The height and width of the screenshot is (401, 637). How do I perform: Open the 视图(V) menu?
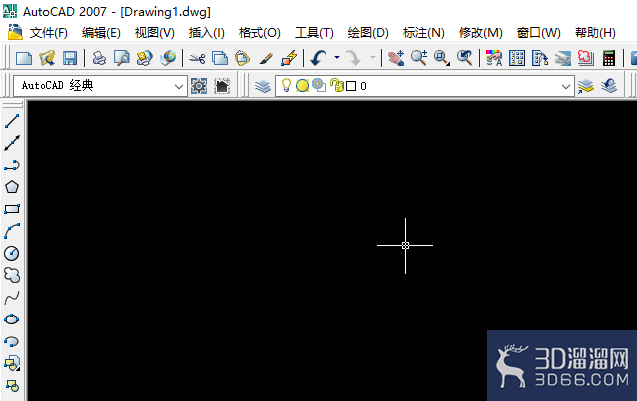(154, 33)
